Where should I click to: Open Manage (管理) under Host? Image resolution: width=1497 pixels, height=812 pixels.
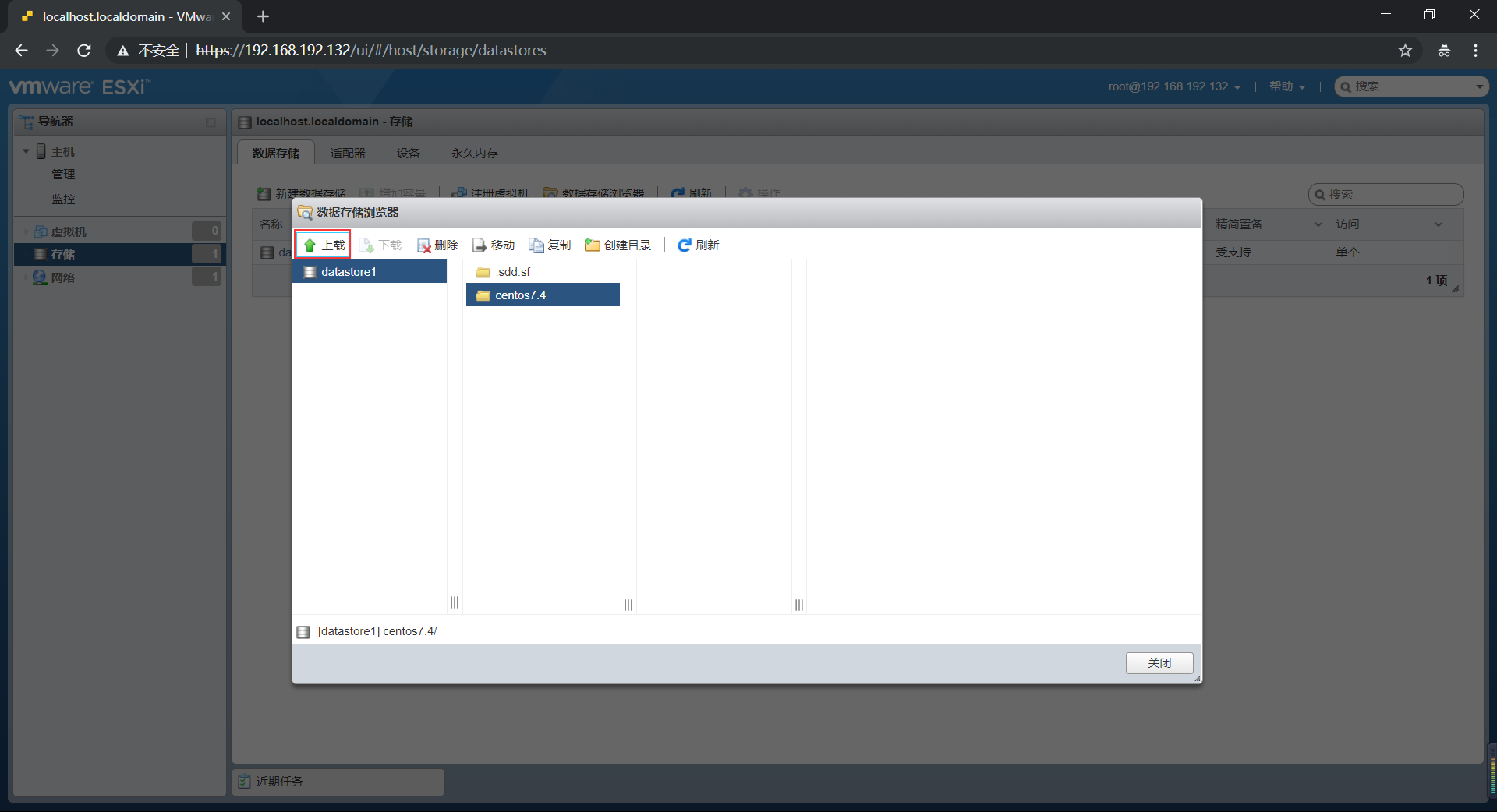63,175
